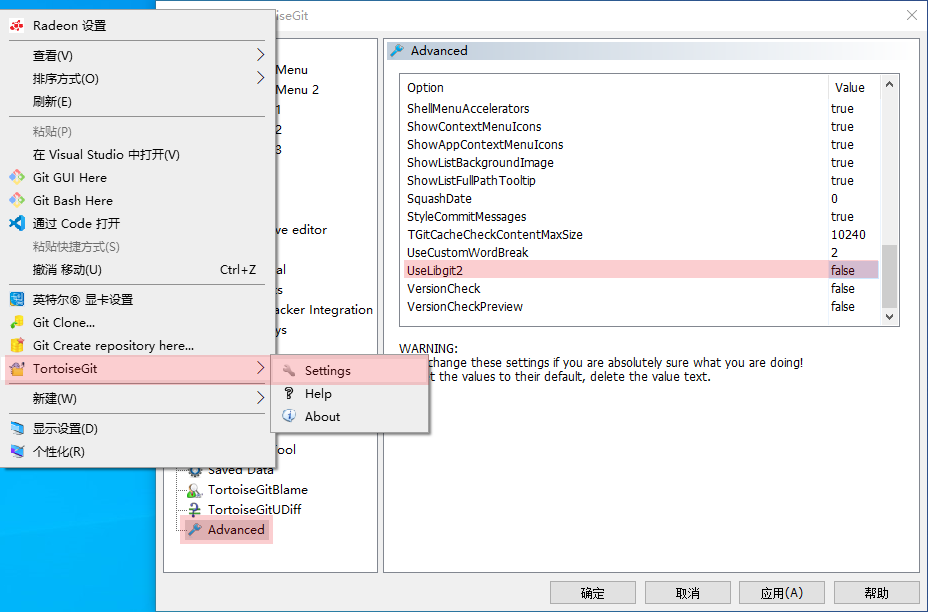Click the display settings monitor icon
The image size is (928, 612).
pos(17,429)
